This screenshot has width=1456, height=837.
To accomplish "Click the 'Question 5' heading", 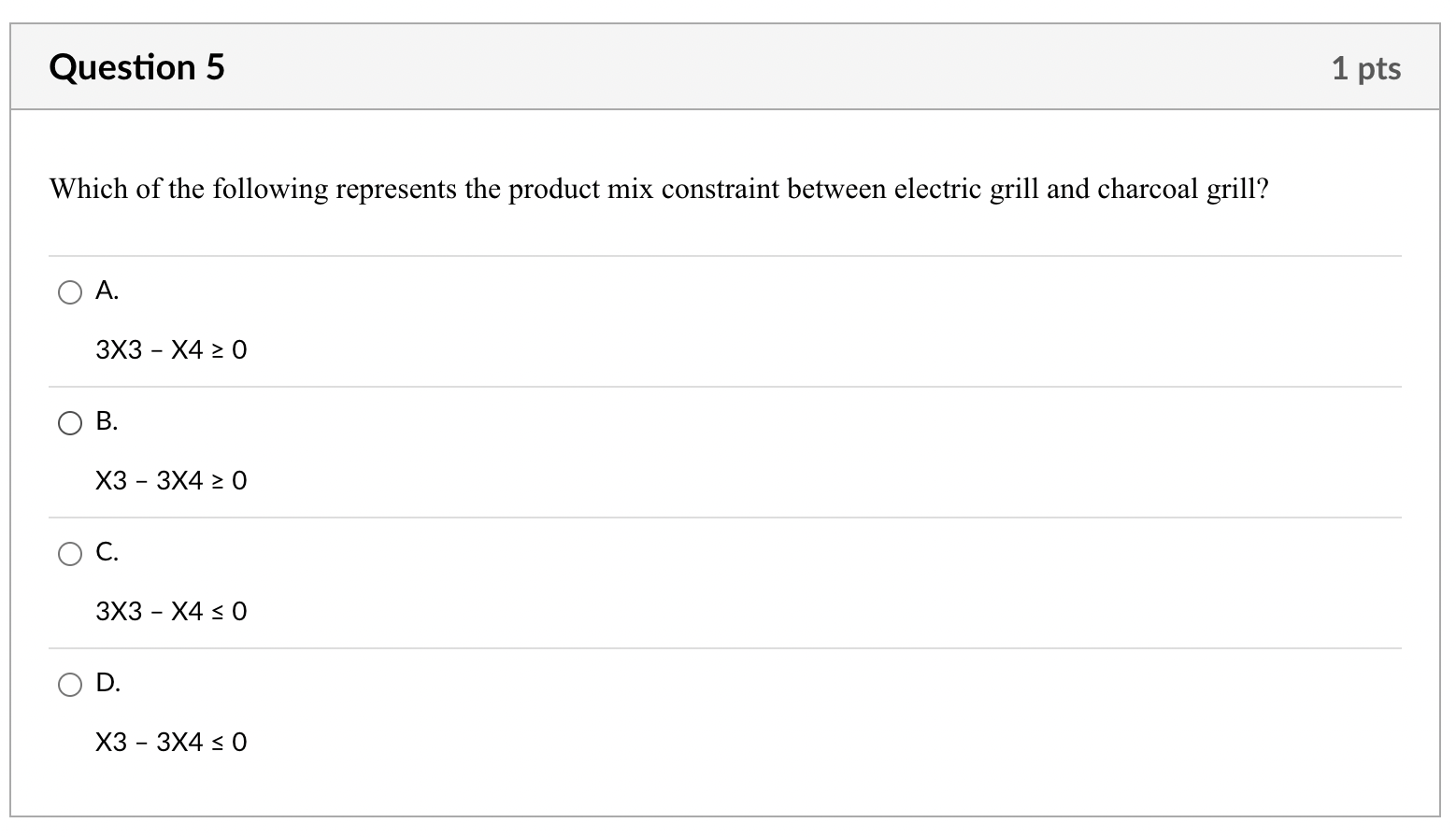I will pos(136,67).
